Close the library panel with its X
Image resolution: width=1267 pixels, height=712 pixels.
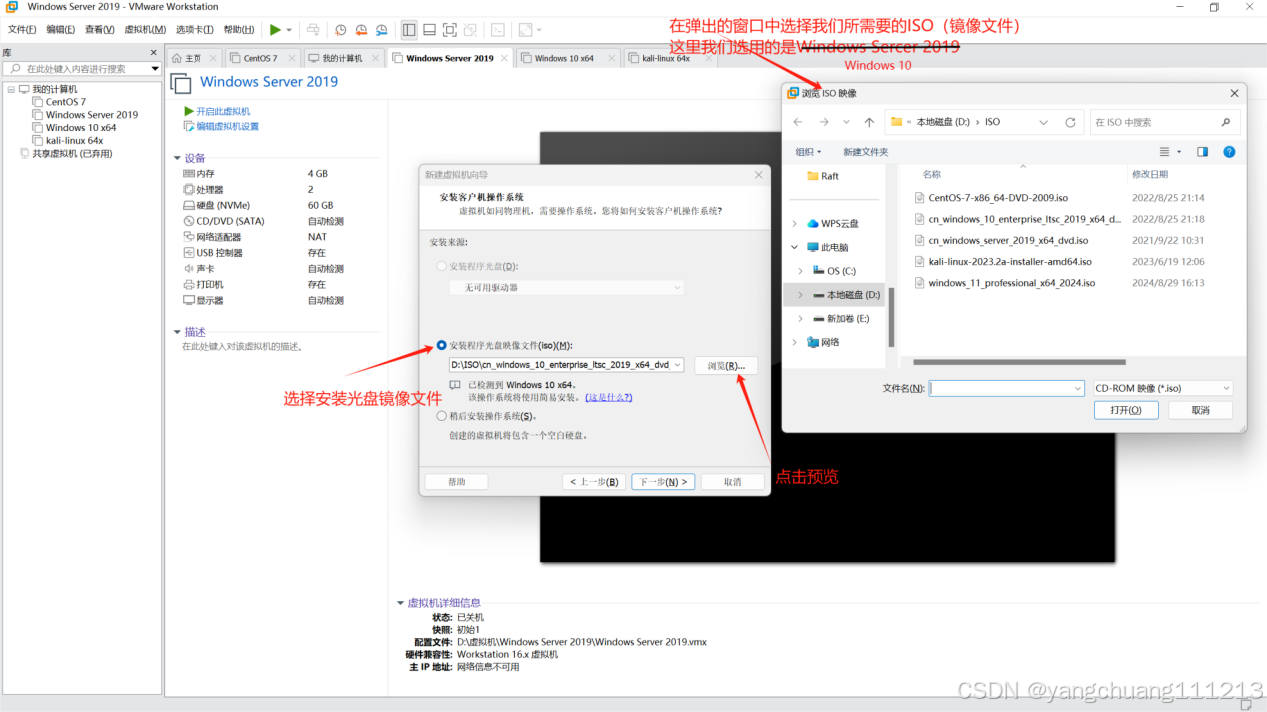tap(154, 52)
